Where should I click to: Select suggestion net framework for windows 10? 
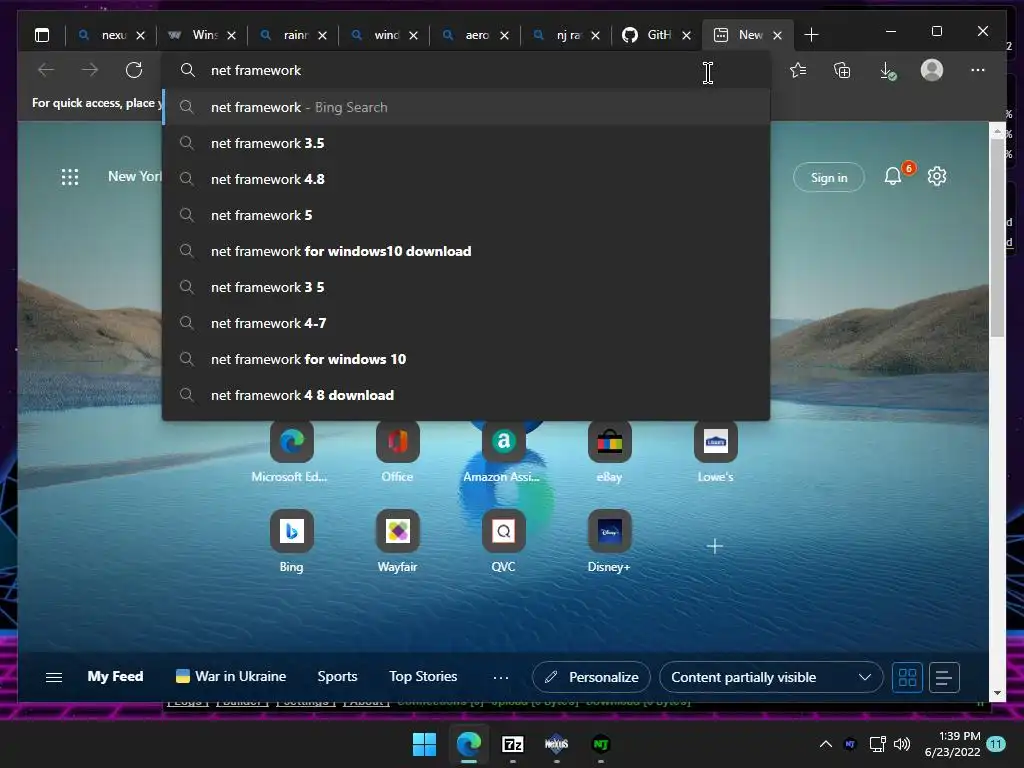click(x=466, y=359)
